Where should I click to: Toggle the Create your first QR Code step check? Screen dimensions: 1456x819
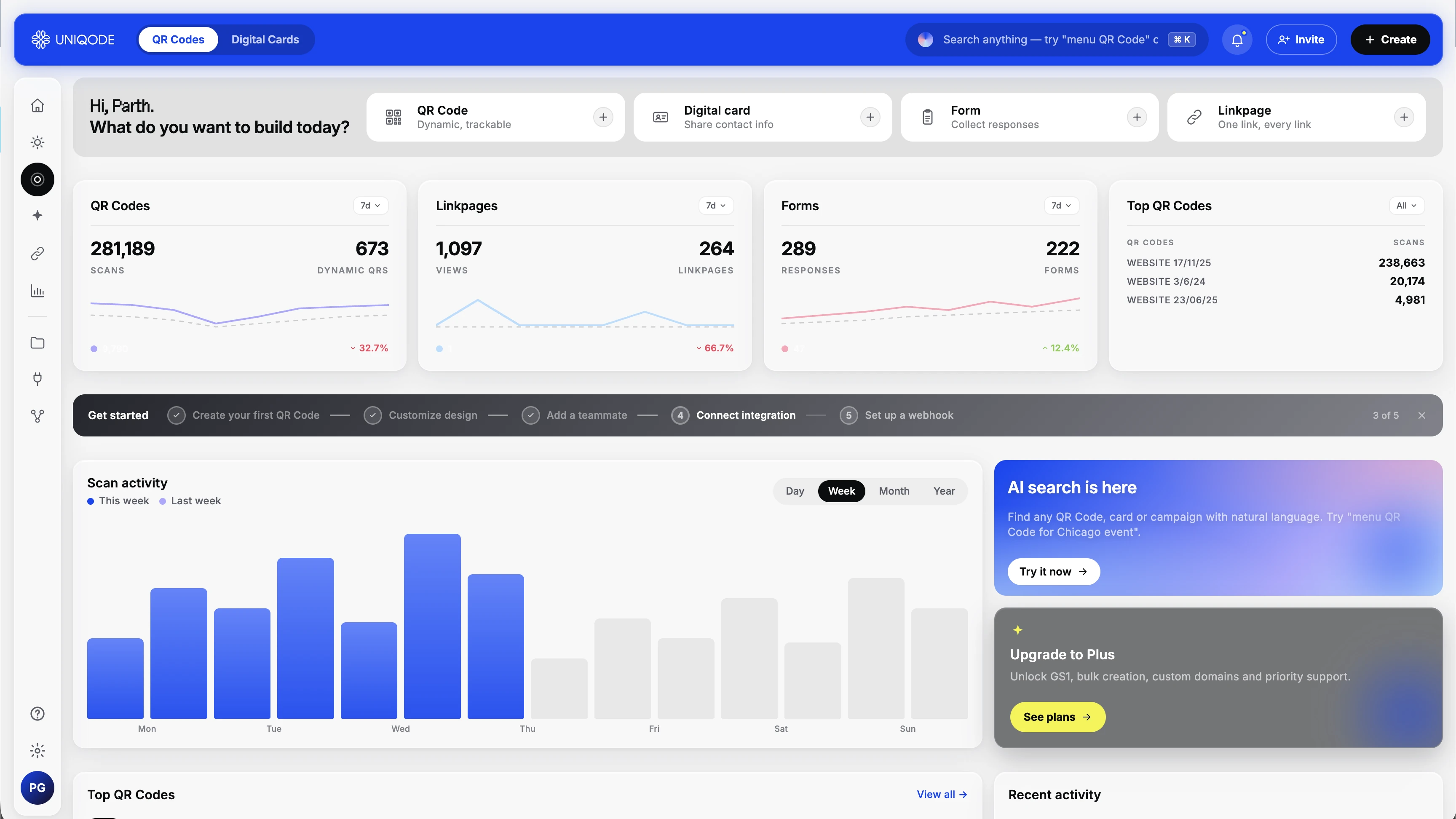(x=177, y=415)
